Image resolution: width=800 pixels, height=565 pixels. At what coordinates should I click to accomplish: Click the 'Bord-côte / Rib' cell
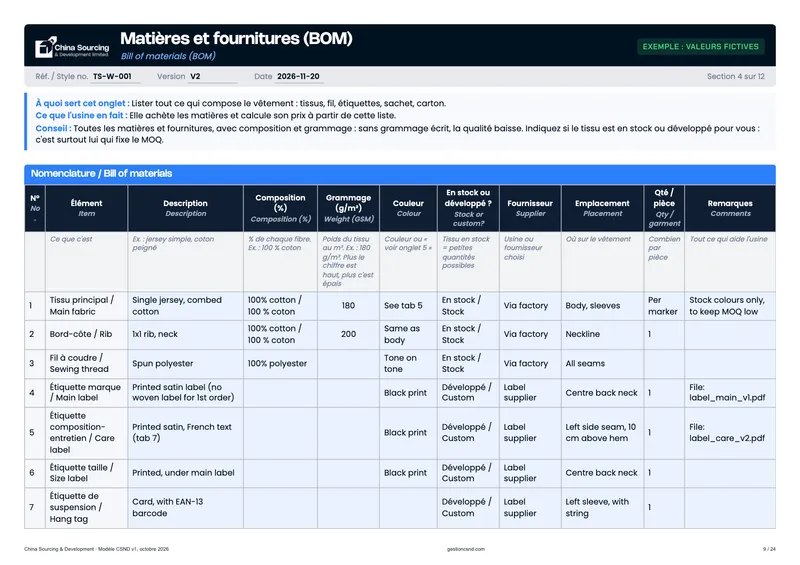86,334
